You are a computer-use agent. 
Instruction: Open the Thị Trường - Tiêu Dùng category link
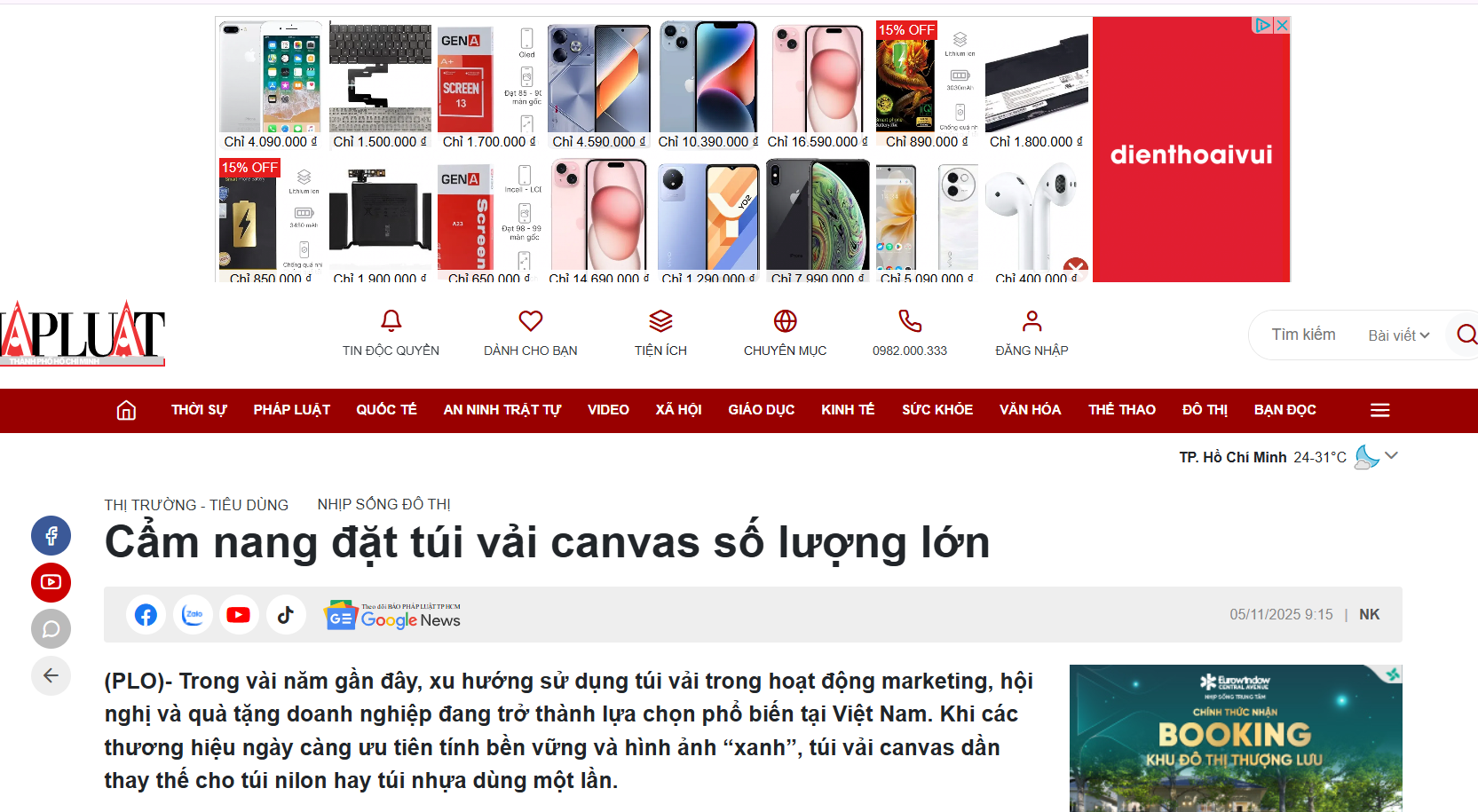[196, 505]
